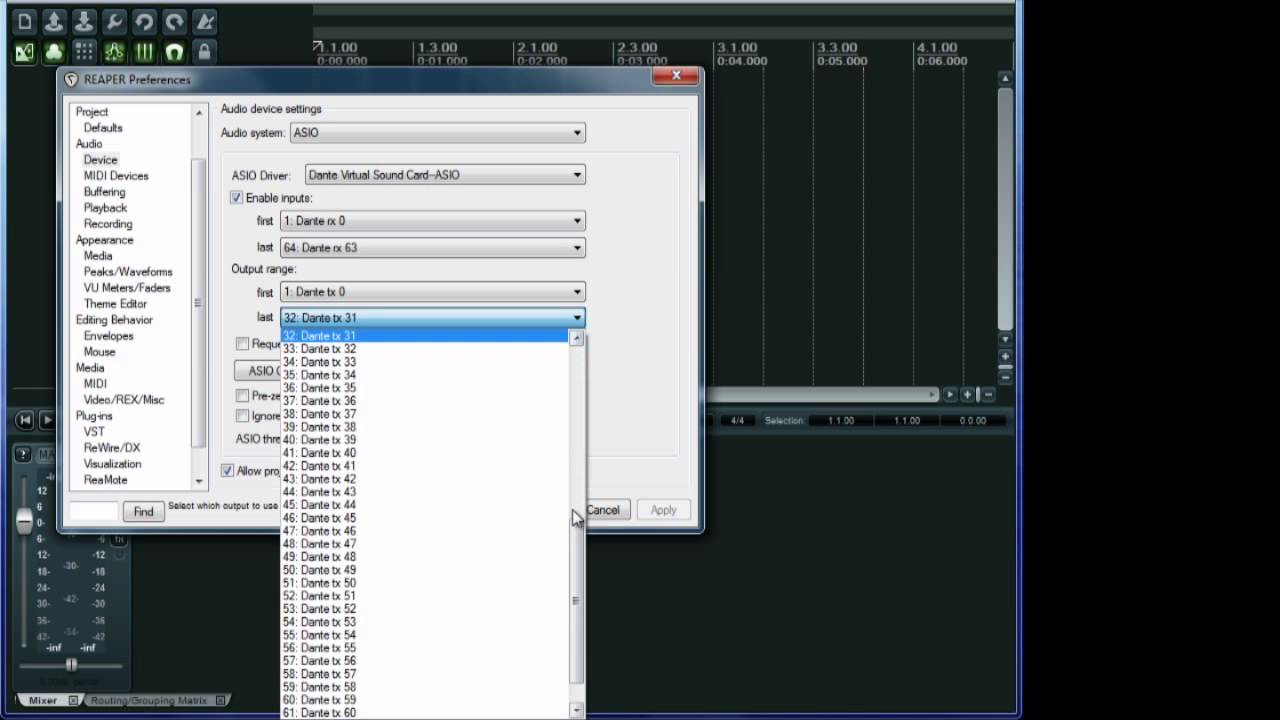1280x720 pixels.
Task: Open the ASIO Driver dropdown
Action: 445,175
